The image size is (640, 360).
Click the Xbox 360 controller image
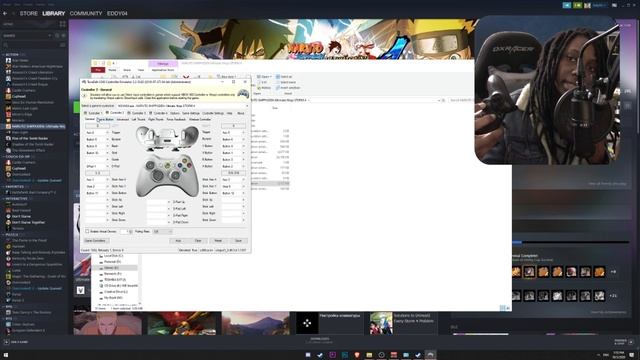click(167, 175)
